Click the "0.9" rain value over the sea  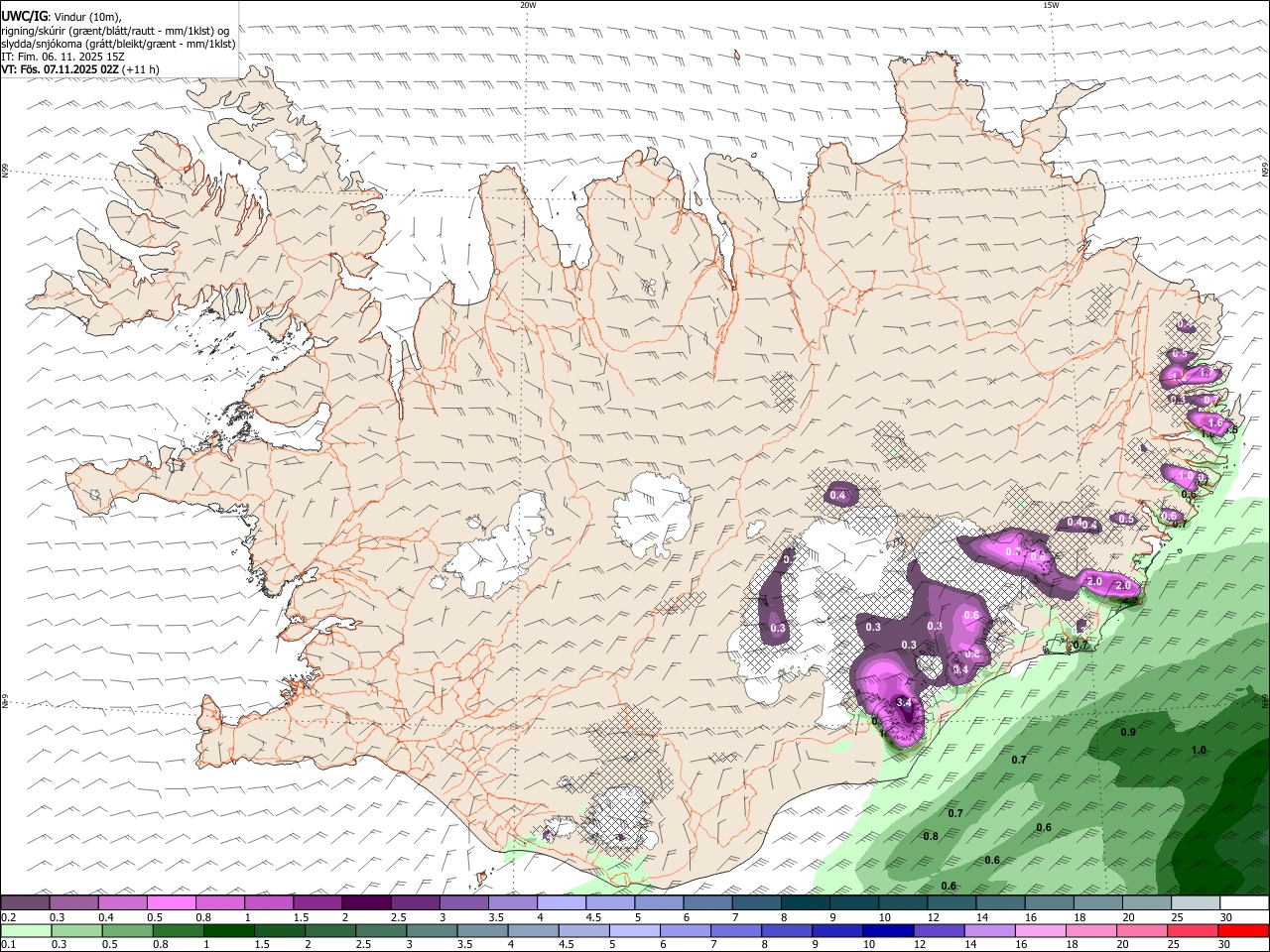coord(1128,733)
